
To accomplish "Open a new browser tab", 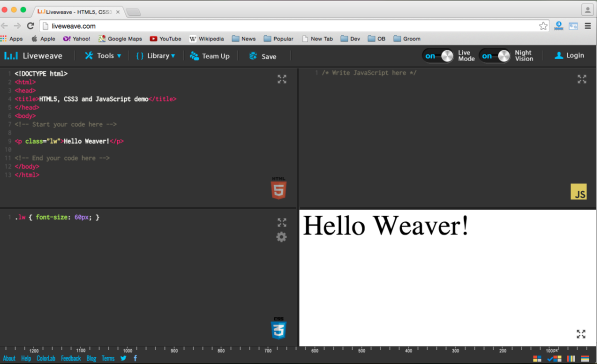I will click(x=133, y=12).
